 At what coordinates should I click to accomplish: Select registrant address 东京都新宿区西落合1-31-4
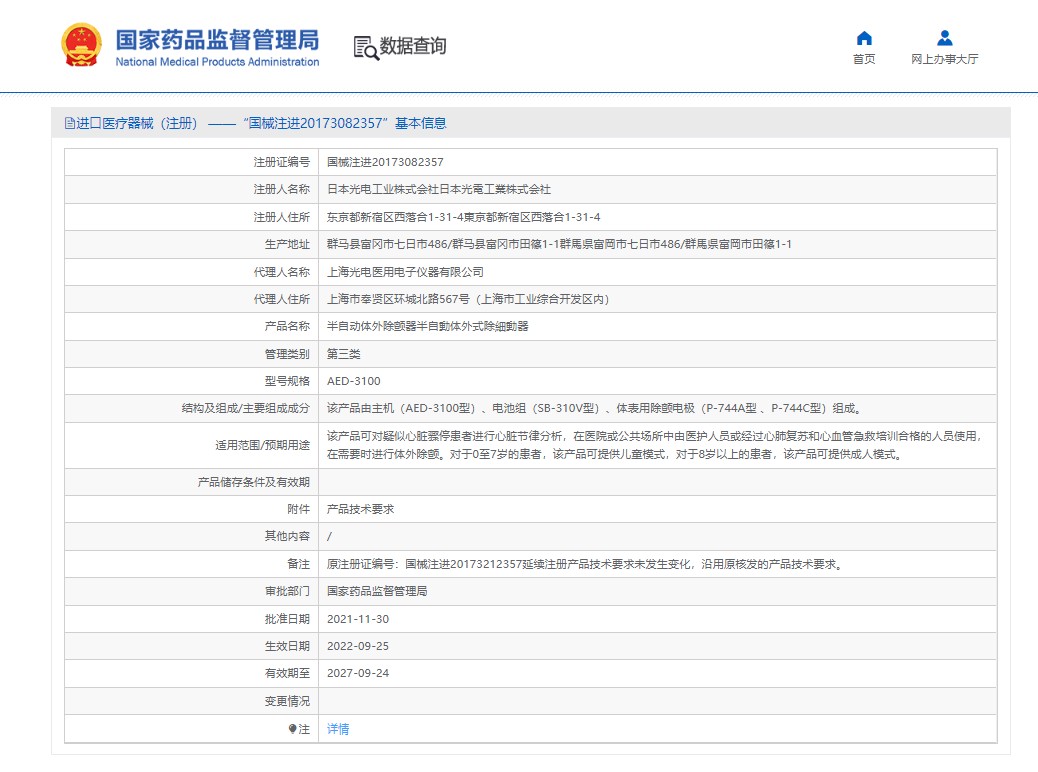tap(395, 217)
